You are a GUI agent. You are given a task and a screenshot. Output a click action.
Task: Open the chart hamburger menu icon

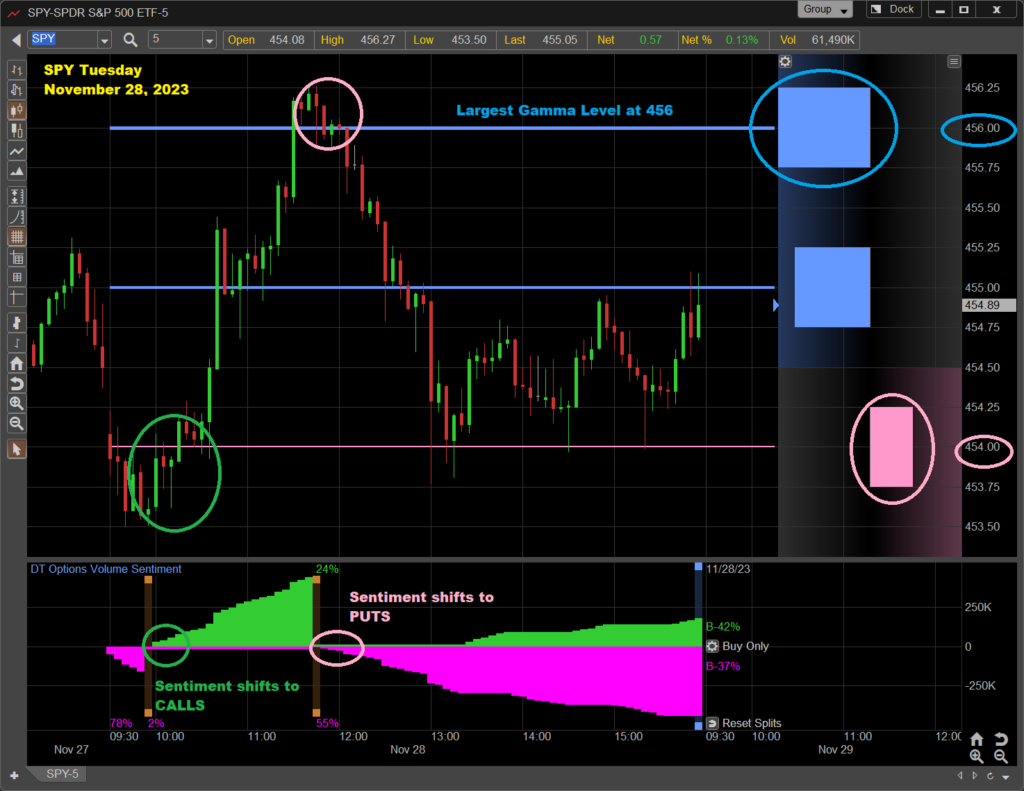[954, 62]
